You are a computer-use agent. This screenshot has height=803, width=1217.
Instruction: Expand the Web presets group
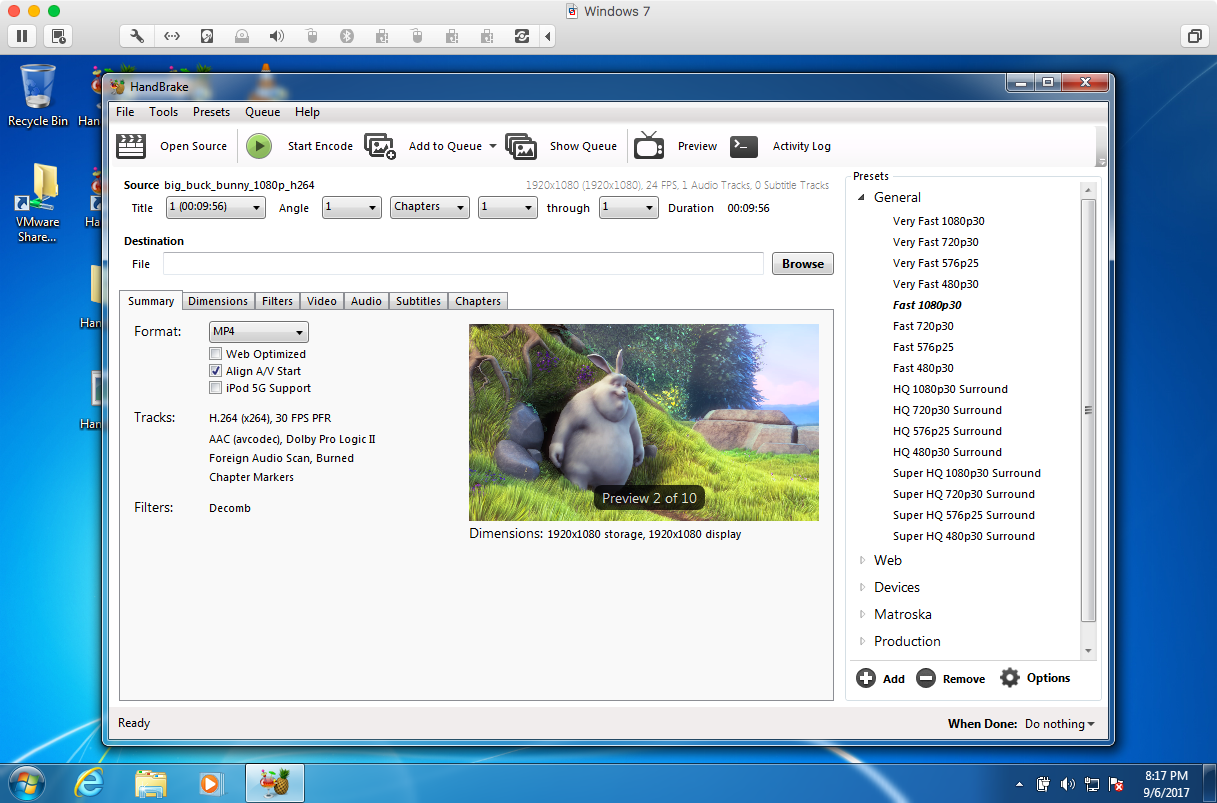863,560
